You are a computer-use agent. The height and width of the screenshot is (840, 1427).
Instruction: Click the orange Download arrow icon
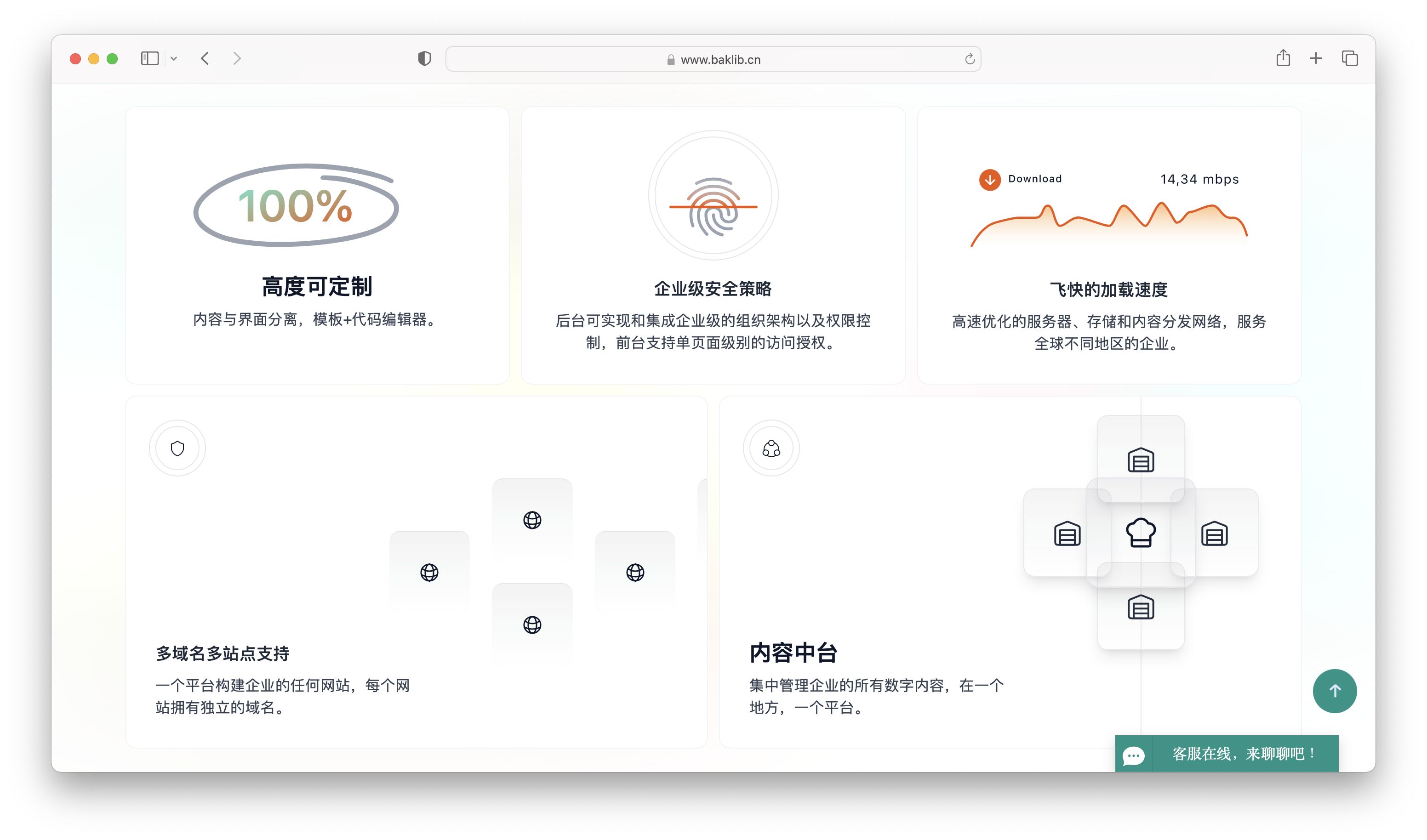(x=989, y=179)
